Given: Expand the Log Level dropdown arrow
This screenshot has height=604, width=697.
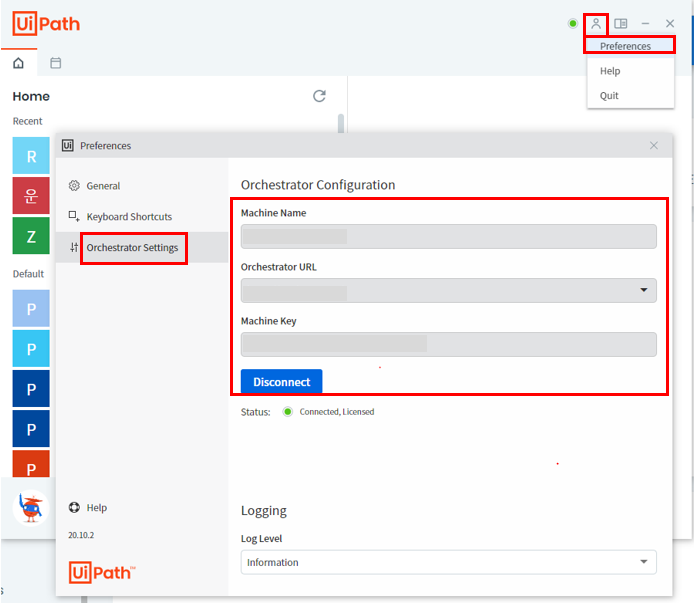Looking at the screenshot, I should [645, 563].
